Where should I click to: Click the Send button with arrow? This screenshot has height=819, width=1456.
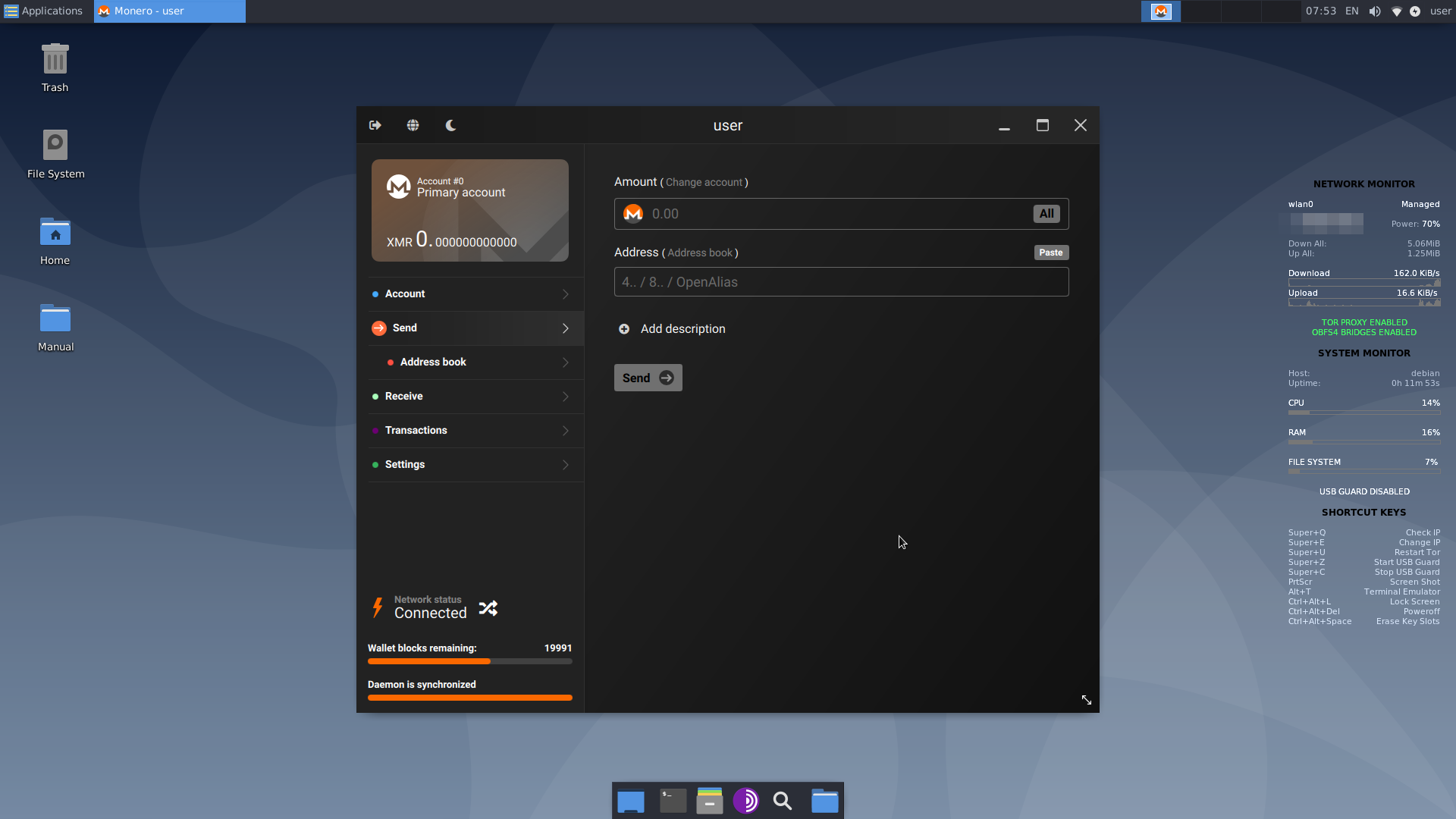(x=648, y=378)
